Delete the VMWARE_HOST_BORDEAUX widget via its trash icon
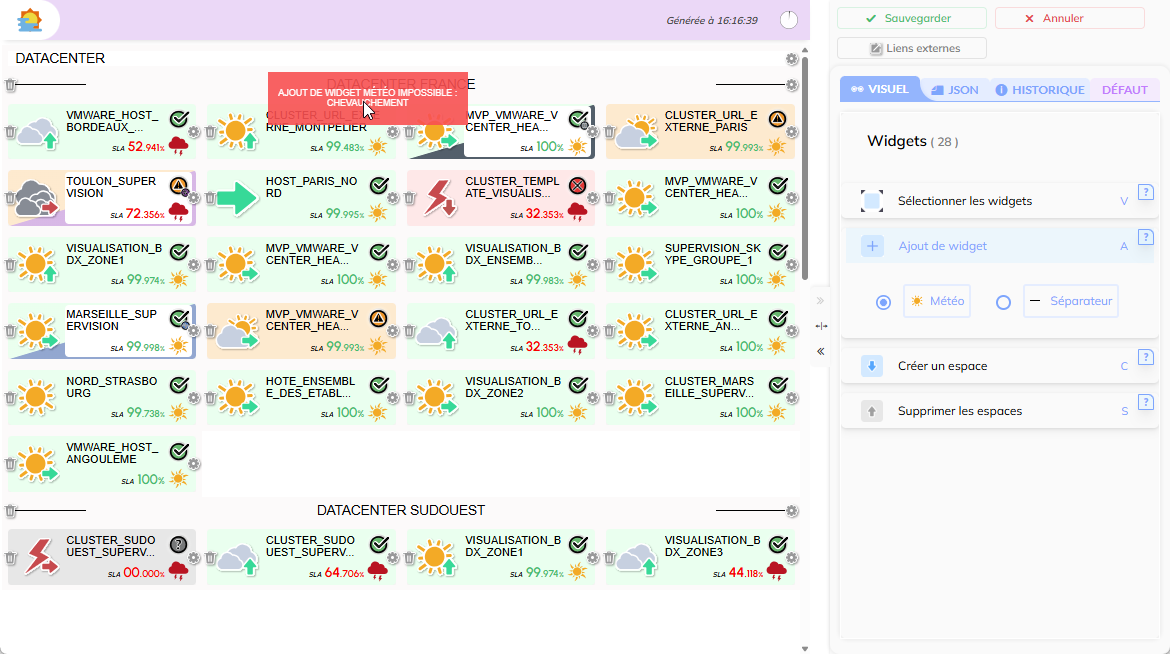The height and width of the screenshot is (654, 1170). coord(11,132)
